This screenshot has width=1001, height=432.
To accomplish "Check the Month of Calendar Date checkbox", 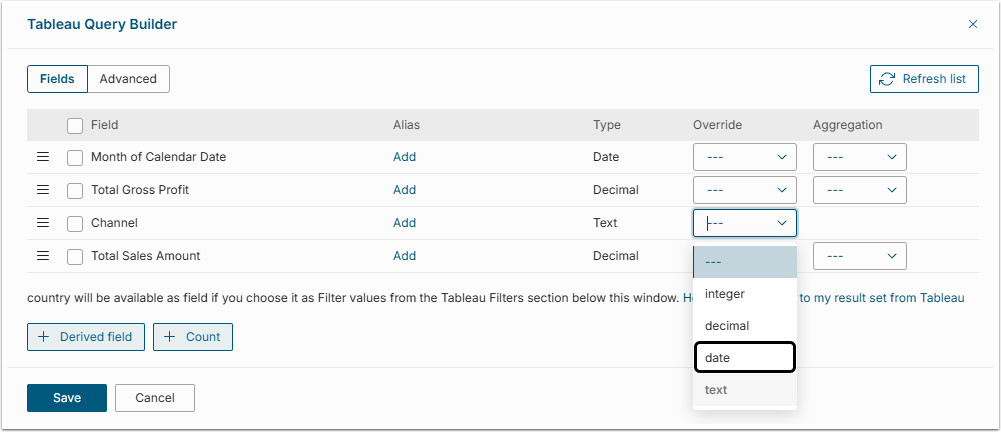I will [x=75, y=157].
